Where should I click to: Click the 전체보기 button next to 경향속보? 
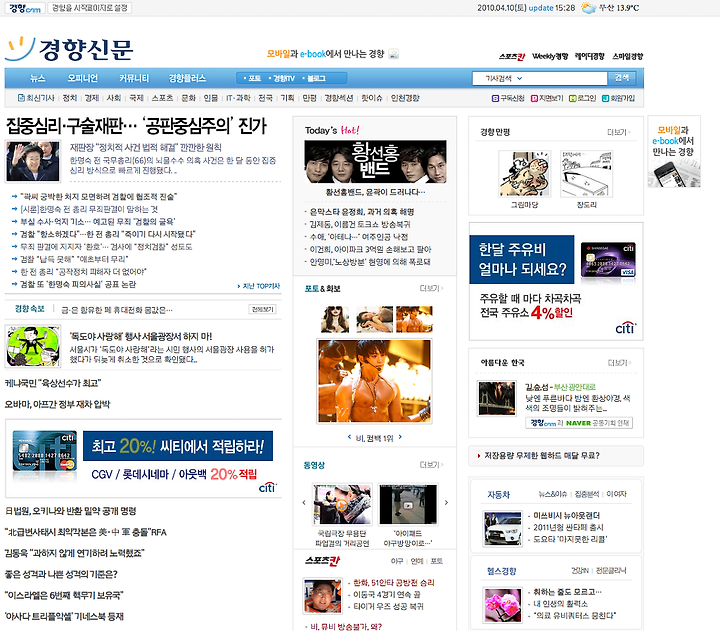pyautogui.click(x=263, y=309)
